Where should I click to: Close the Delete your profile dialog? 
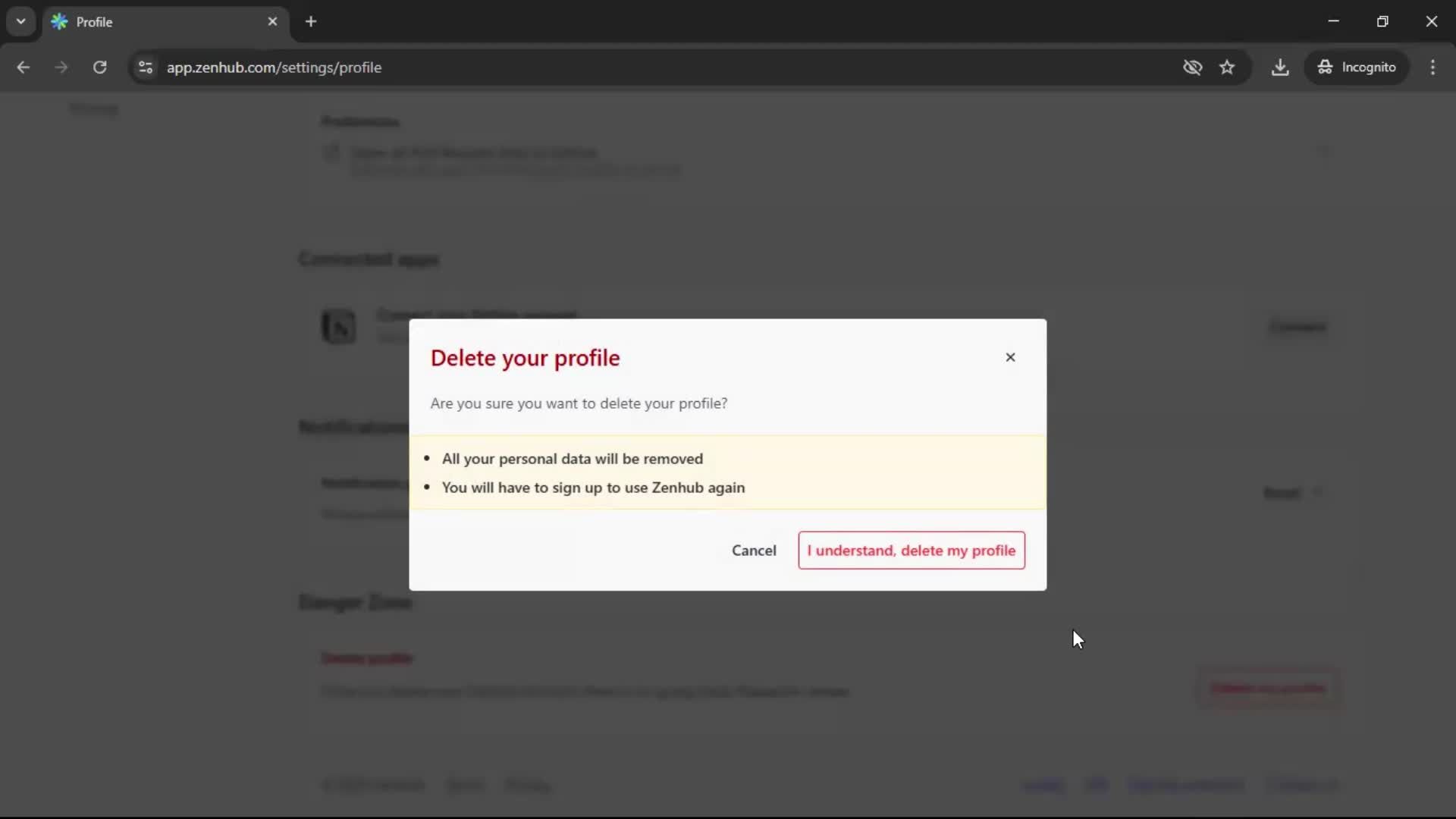1010,357
